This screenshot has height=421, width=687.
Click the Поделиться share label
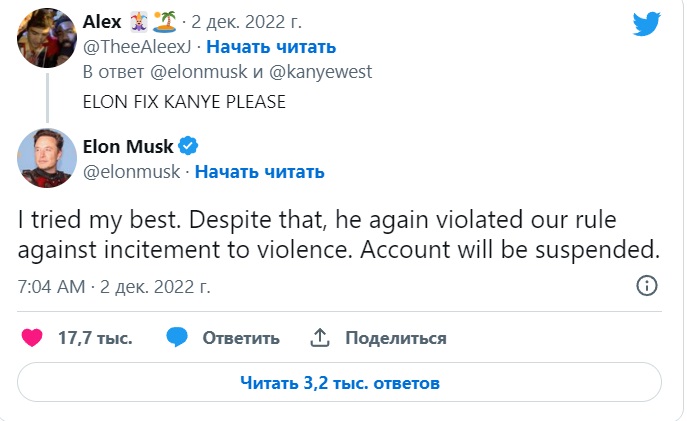[x=396, y=338]
